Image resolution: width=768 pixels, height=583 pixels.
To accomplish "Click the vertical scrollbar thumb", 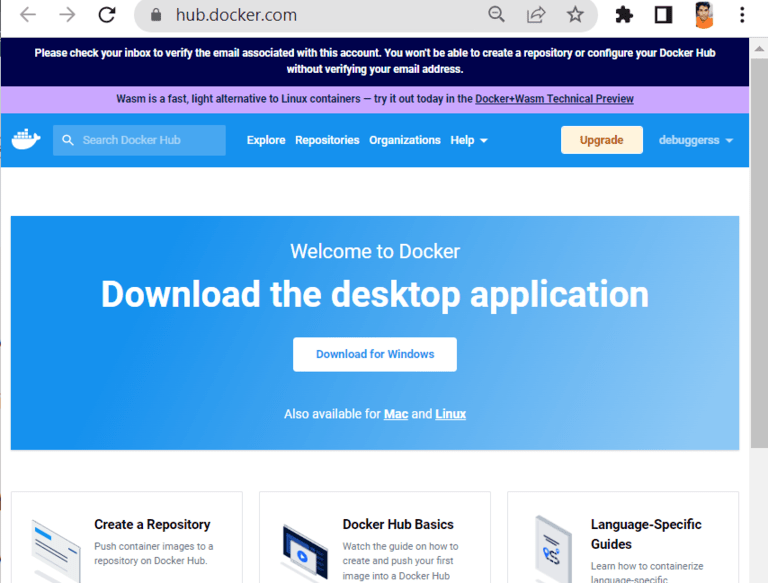I will 759,253.
